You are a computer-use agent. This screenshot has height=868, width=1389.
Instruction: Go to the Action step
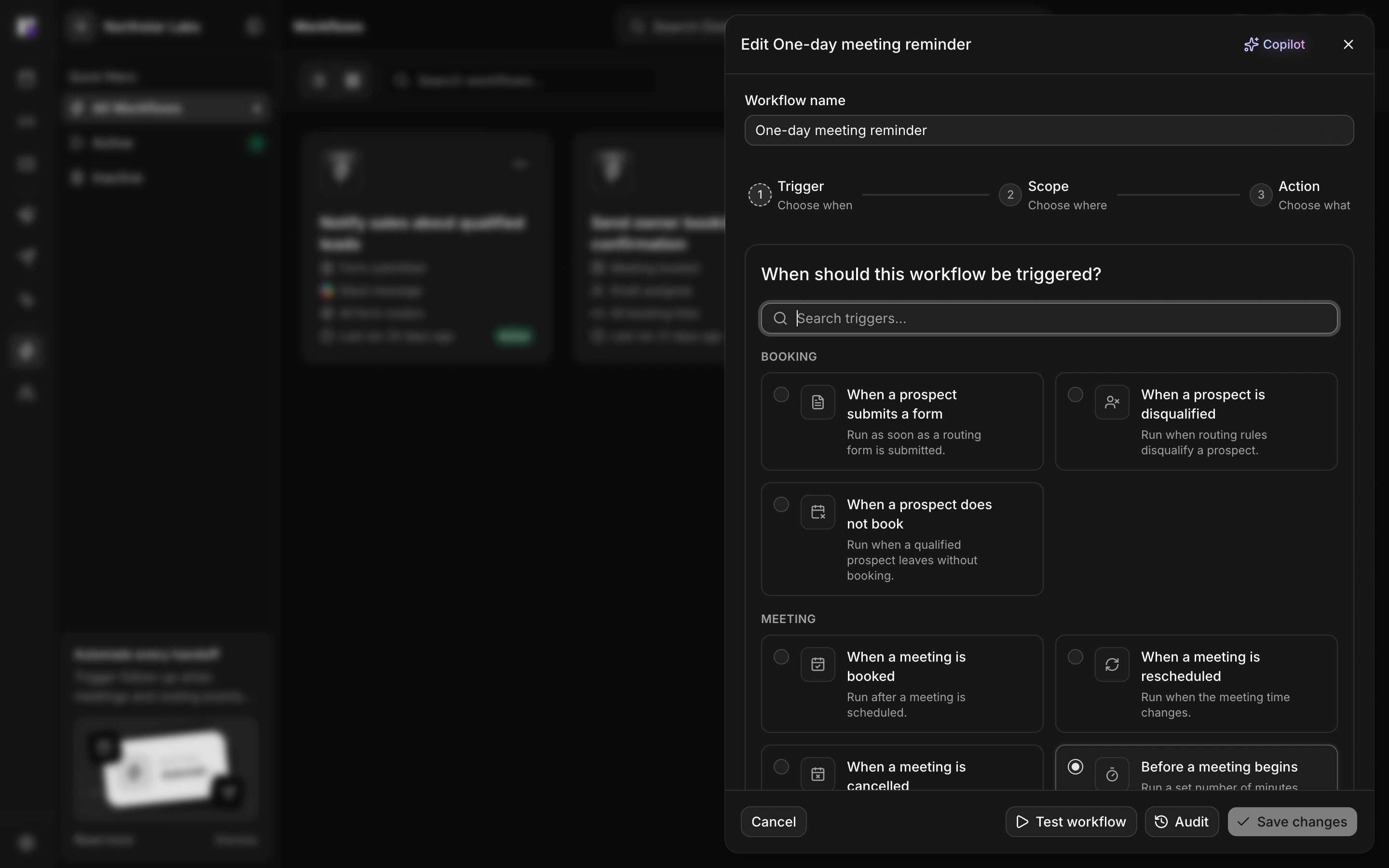(1301, 195)
